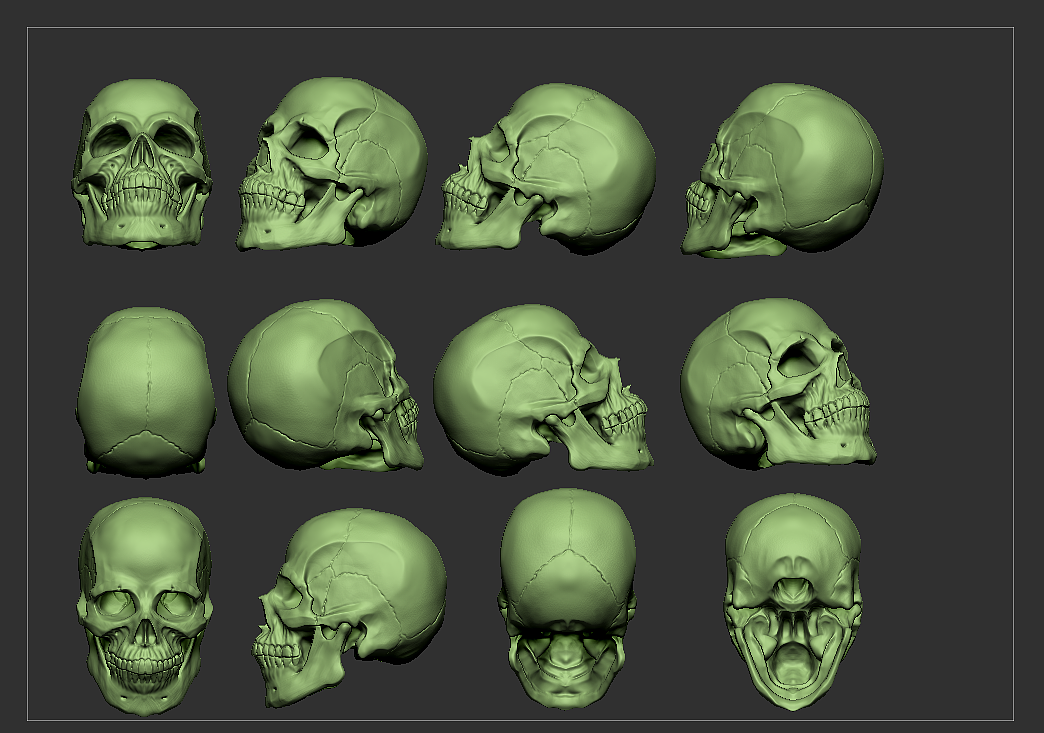Image resolution: width=1044 pixels, height=733 pixels.
Task: Click the back view skull showing occipital sutures
Action: tap(567, 599)
